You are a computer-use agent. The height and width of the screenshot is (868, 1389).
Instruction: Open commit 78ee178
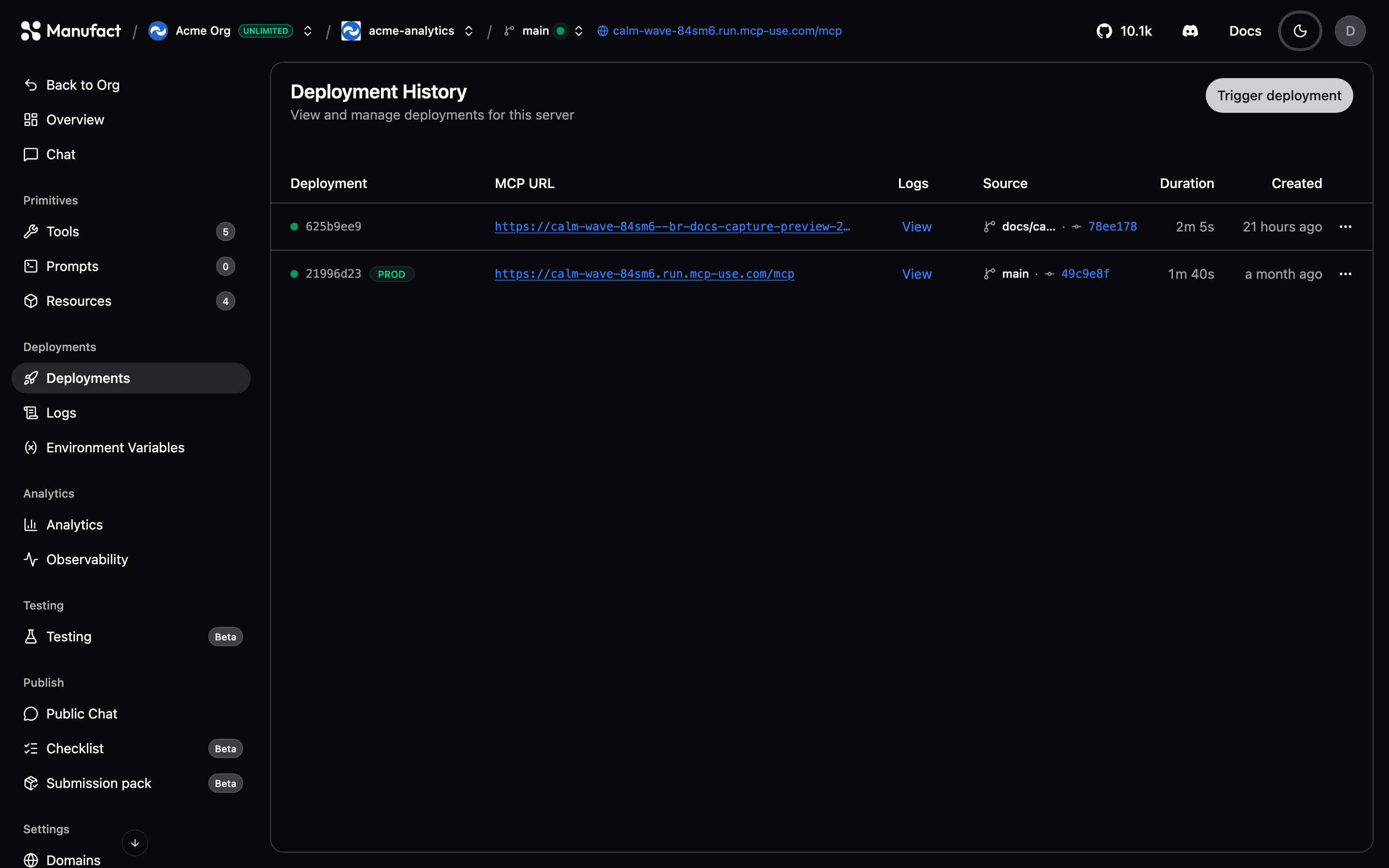(x=1112, y=227)
